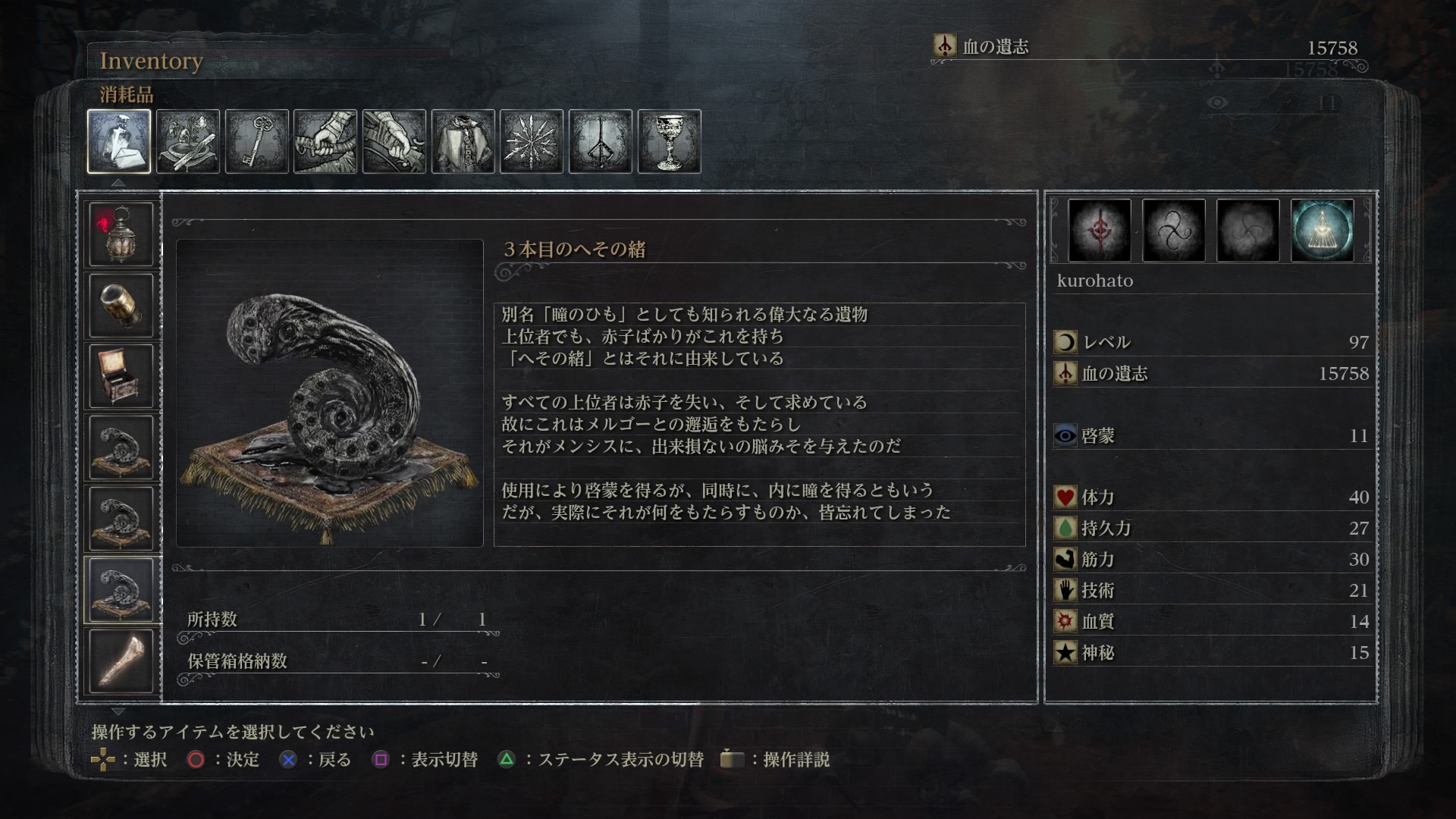The width and height of the screenshot is (1456, 819).
Task: Select the tiny music box item
Action: point(121,376)
